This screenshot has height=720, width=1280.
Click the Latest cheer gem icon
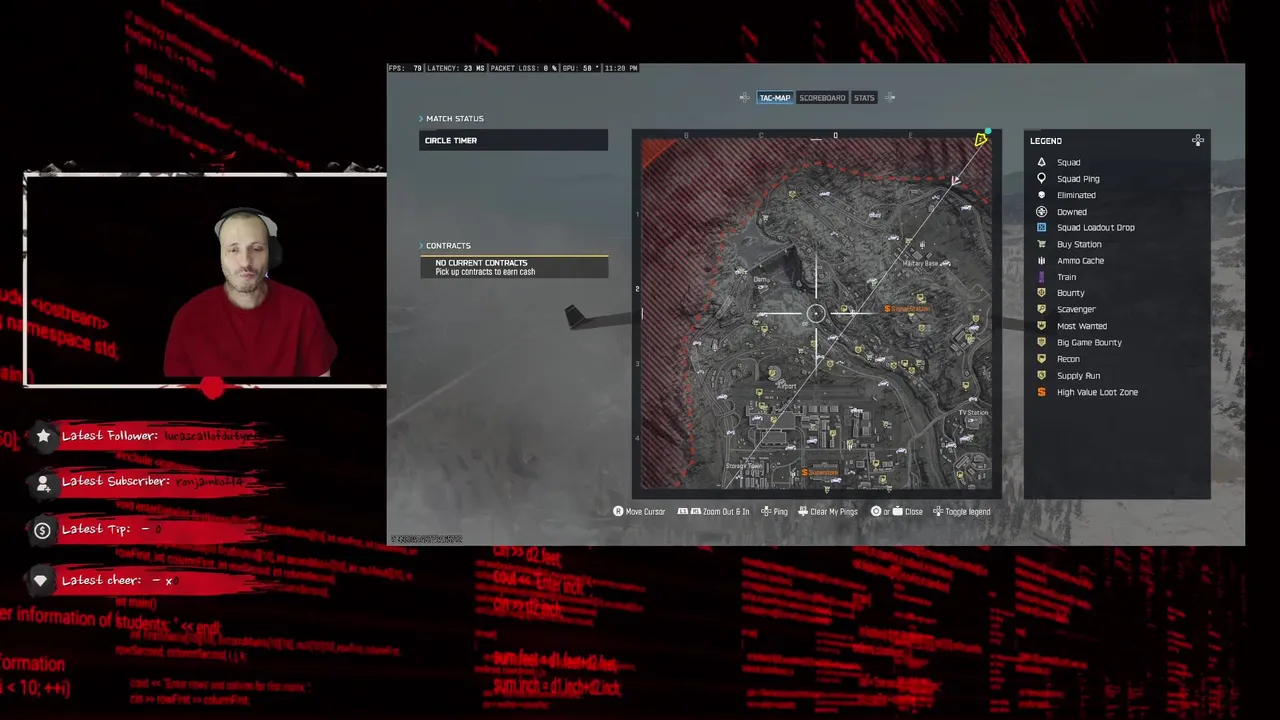pyautogui.click(x=40, y=580)
